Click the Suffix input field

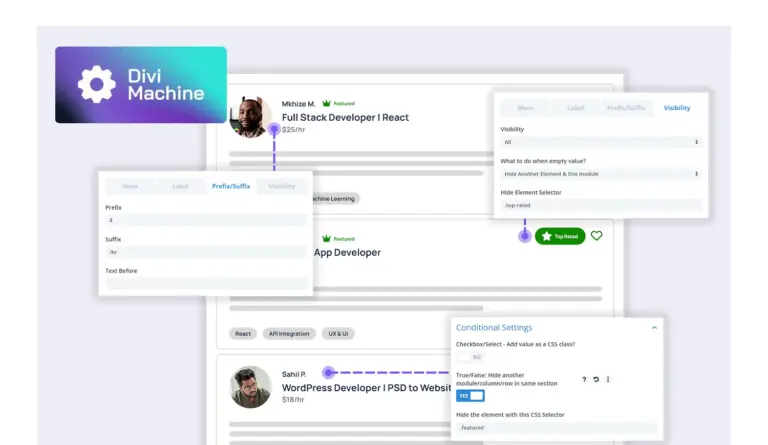(x=206, y=252)
